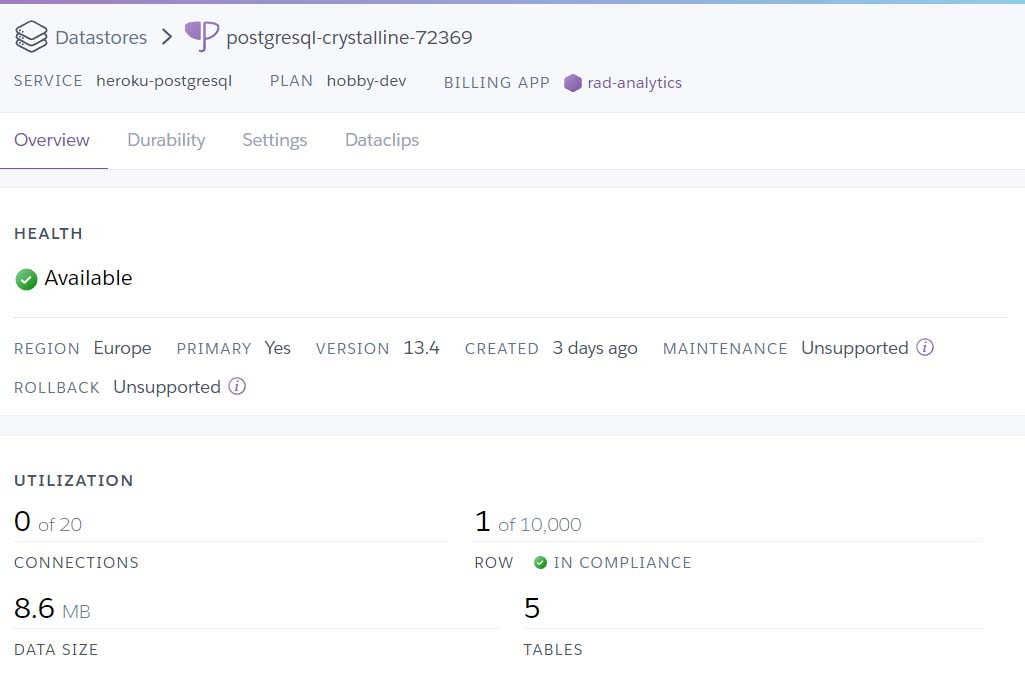This screenshot has height=676, width=1025.
Task: Open the rad-analytics billing app link
Action: coord(634,83)
